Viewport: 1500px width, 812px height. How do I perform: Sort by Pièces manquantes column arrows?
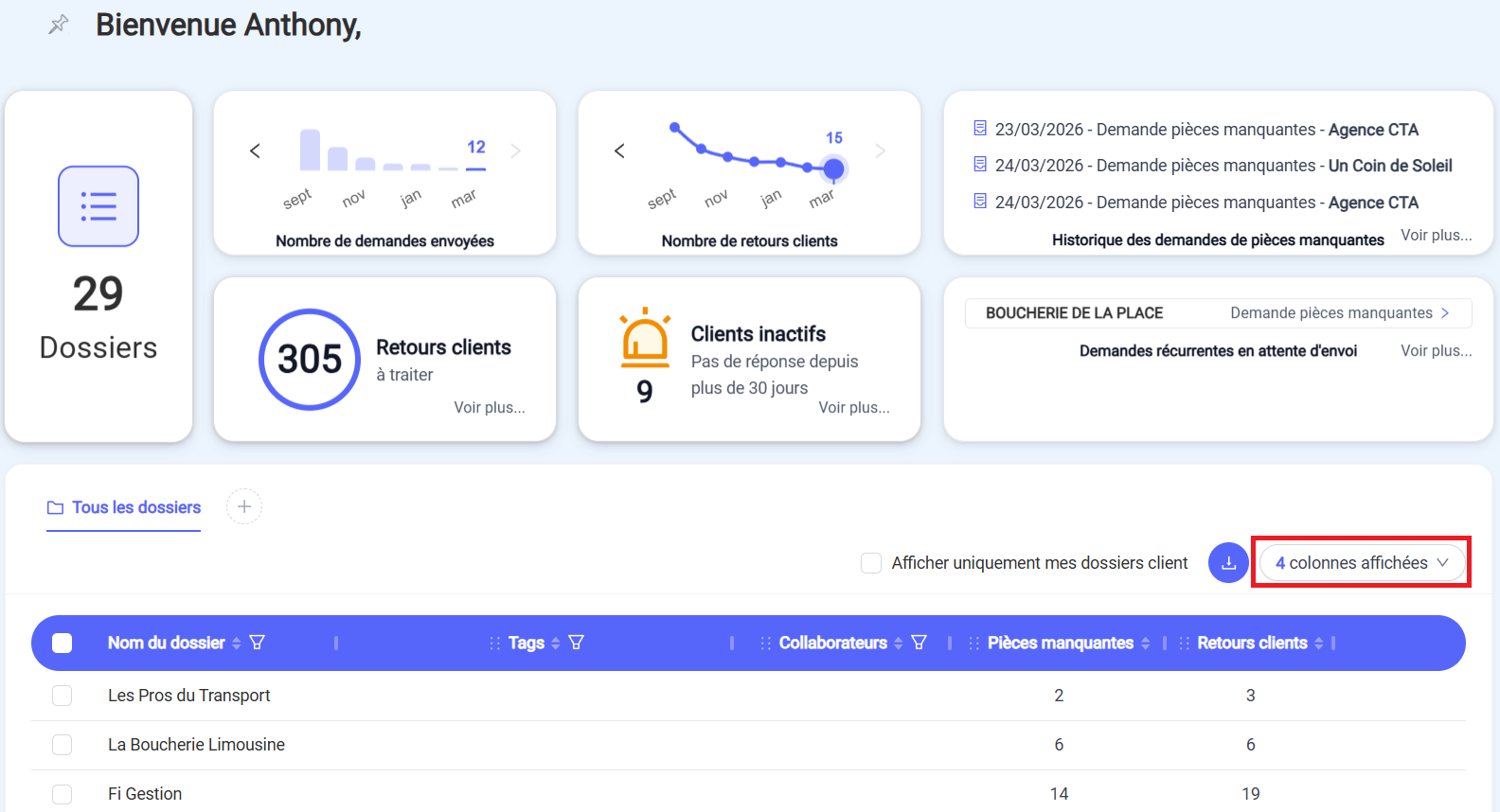[x=1146, y=644]
